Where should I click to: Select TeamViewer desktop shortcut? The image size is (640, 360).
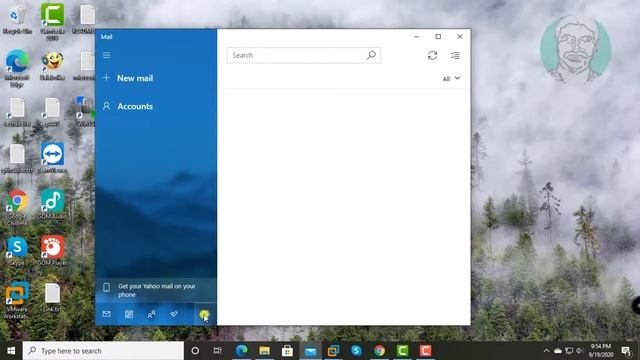(52, 158)
